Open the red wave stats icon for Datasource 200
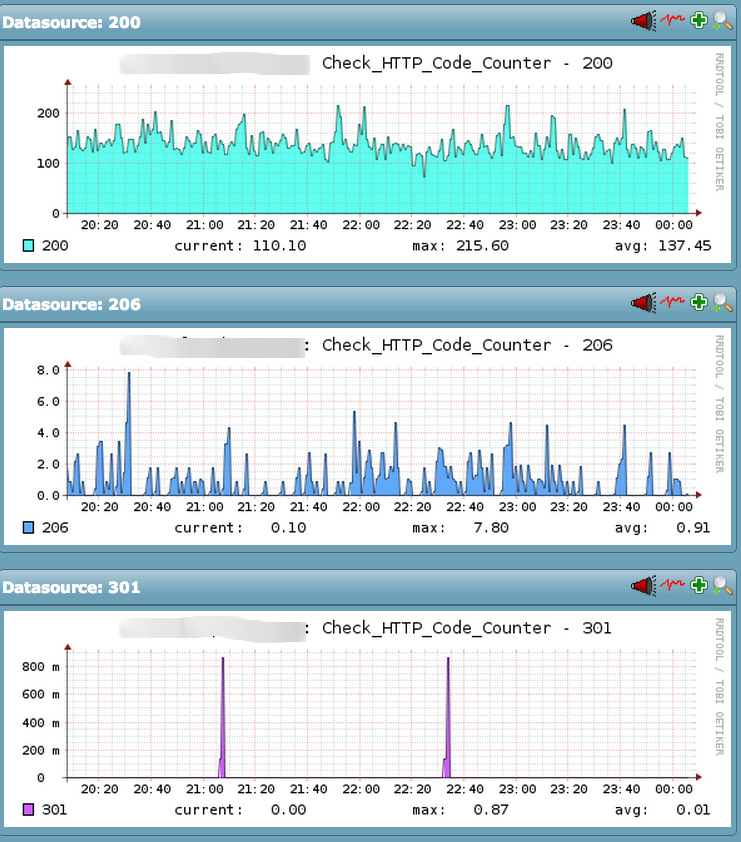741x842 pixels. (672, 20)
